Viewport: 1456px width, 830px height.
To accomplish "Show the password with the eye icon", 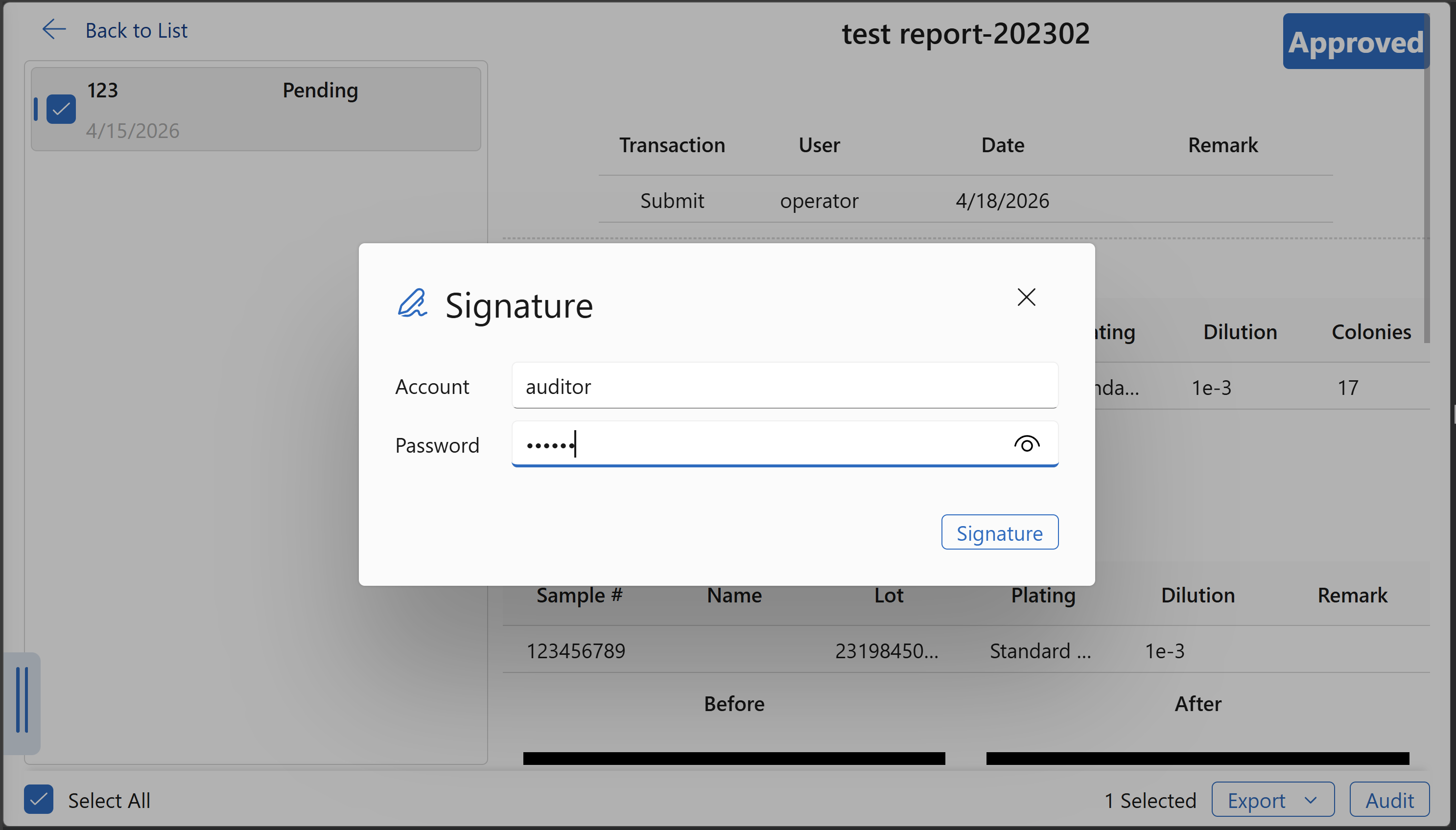I will [1027, 444].
